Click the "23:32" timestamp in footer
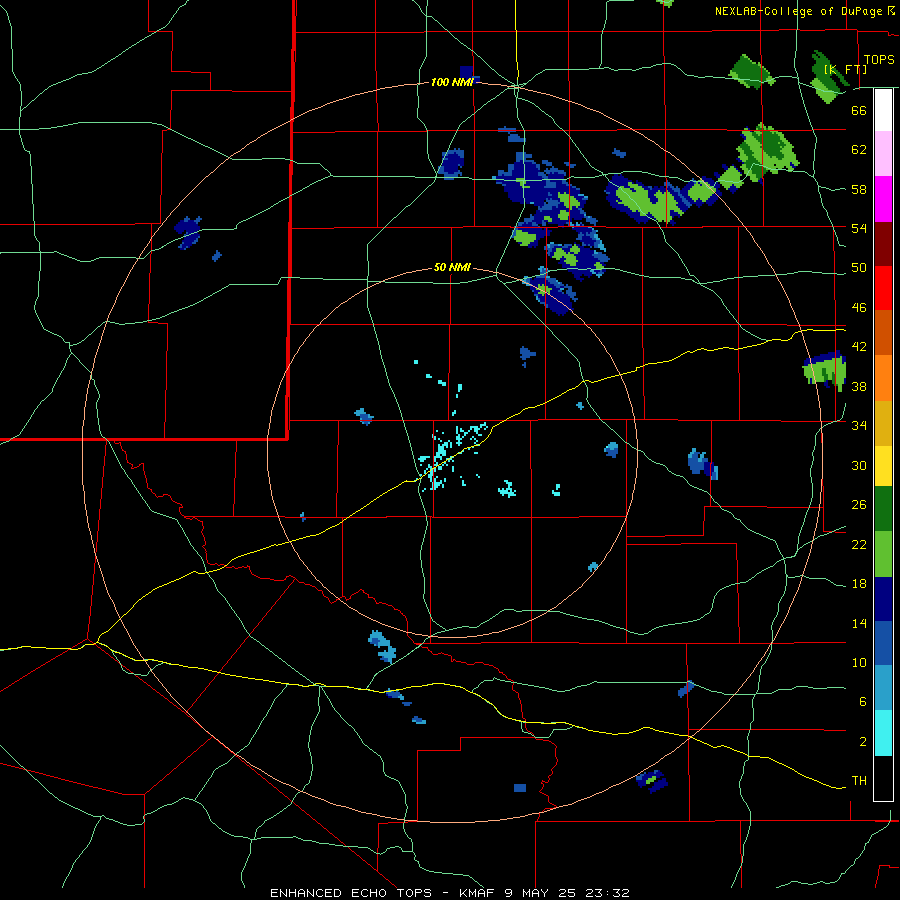Image resolution: width=900 pixels, height=900 pixels. [608, 893]
